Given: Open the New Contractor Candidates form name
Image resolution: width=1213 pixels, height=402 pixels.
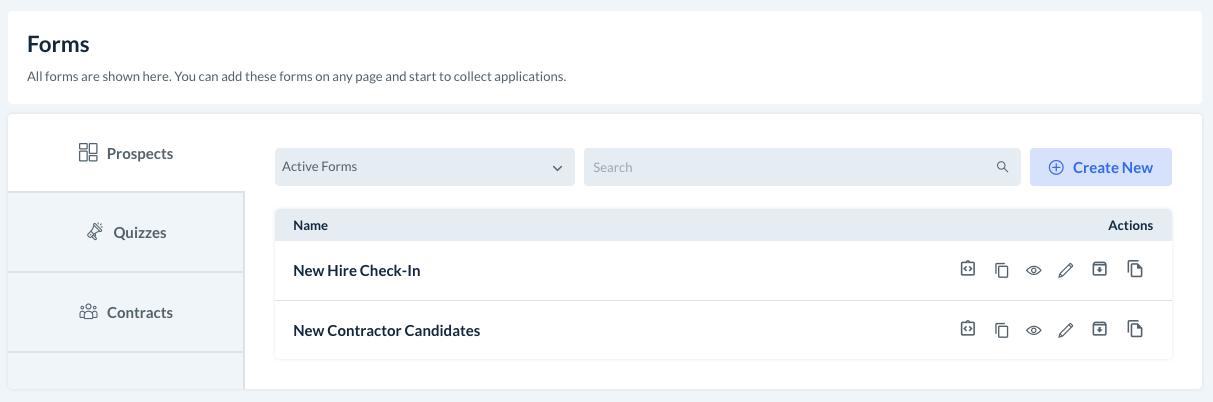Looking at the screenshot, I should pos(386,330).
